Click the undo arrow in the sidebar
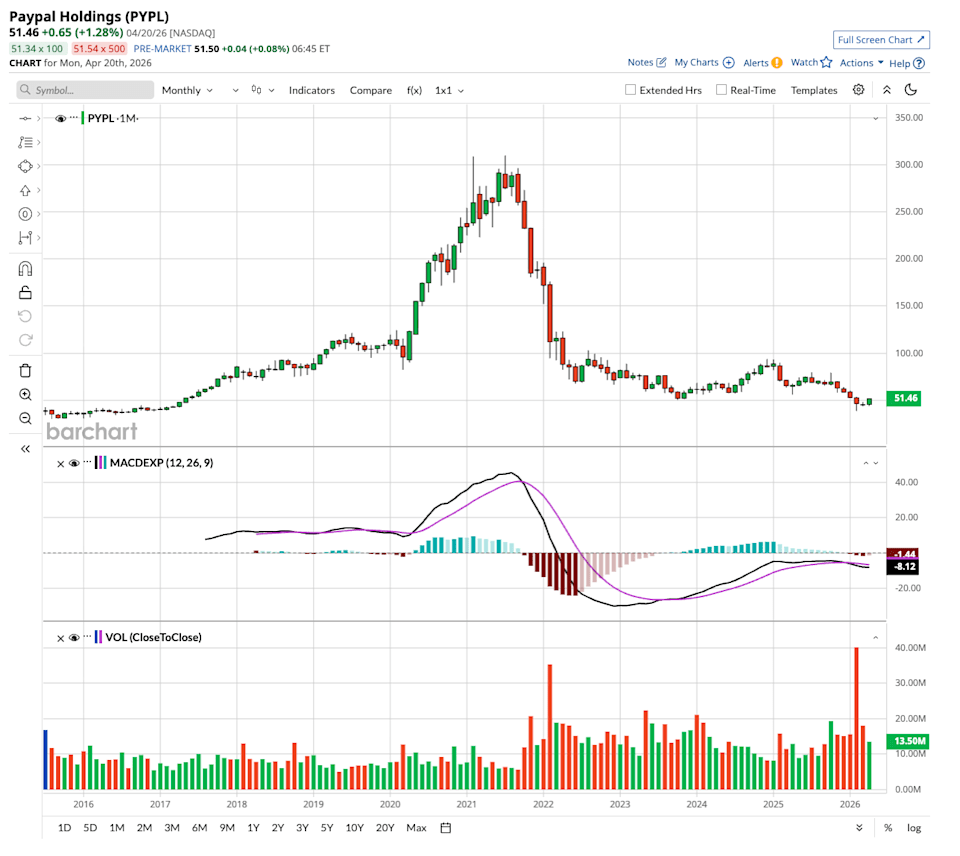Screen dimensions: 960x856 pyautogui.click(x=24, y=315)
